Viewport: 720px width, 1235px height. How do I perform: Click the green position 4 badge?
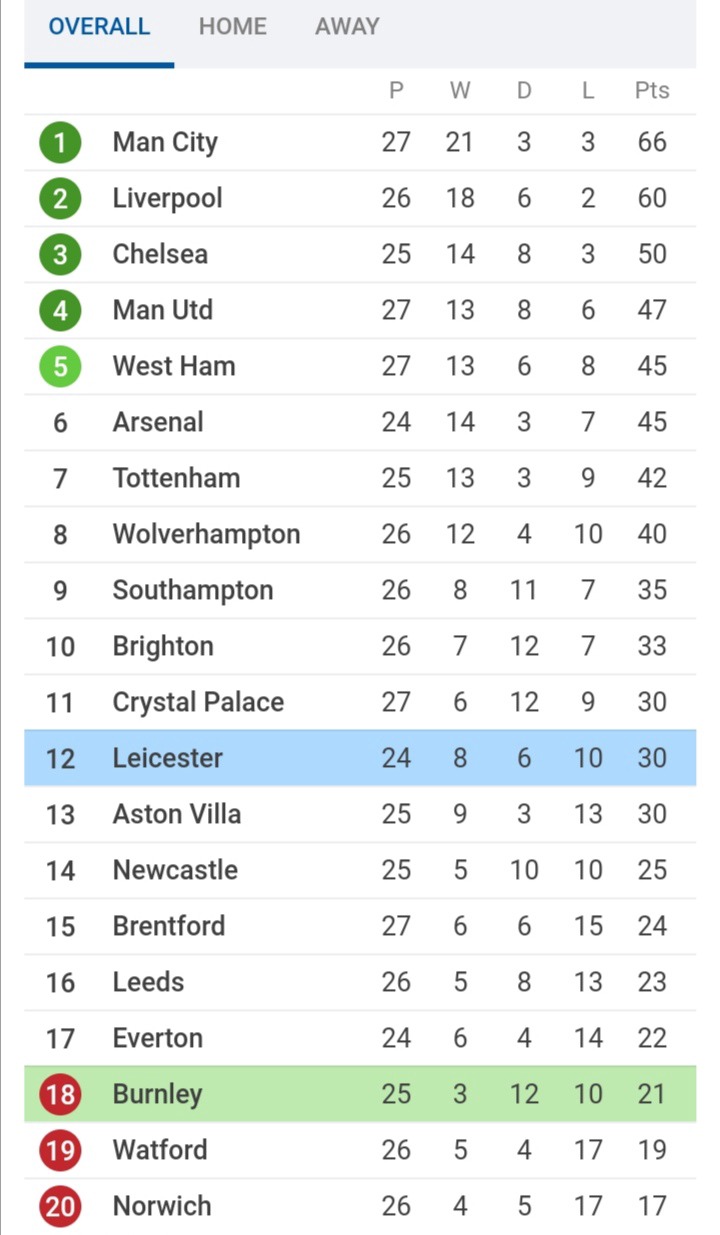click(x=60, y=310)
